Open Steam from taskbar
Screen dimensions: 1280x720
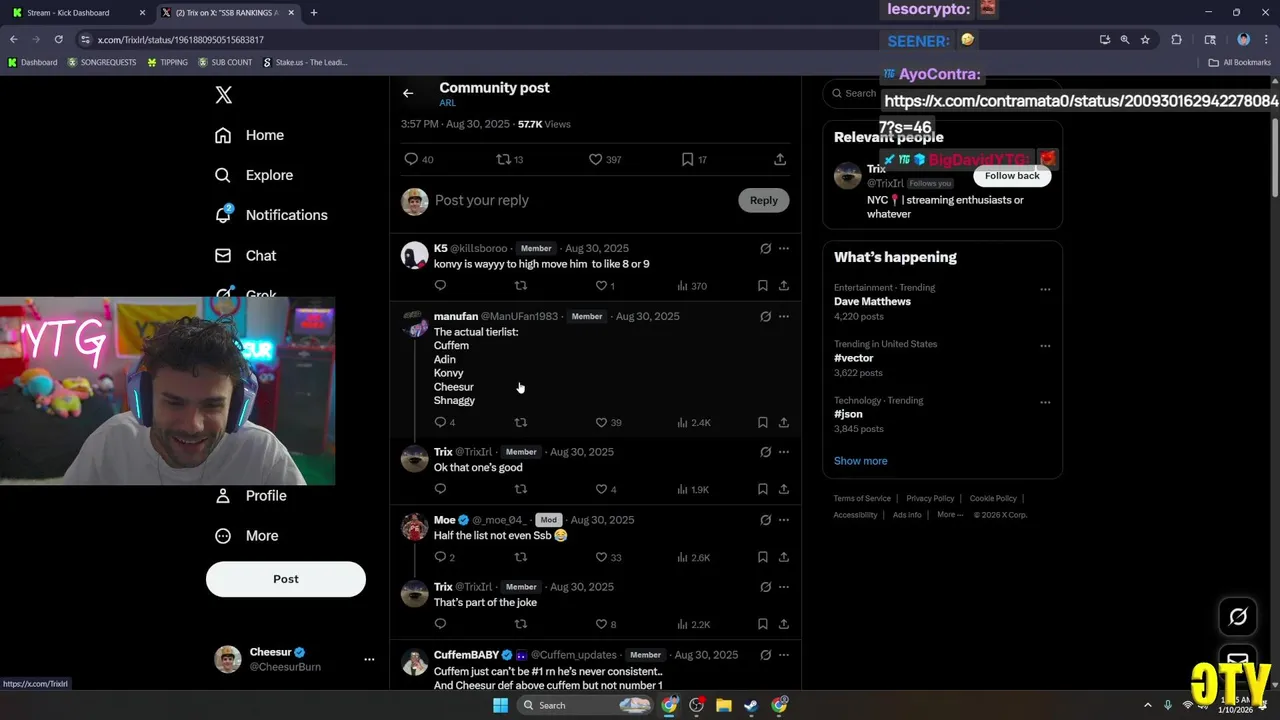coord(751,705)
